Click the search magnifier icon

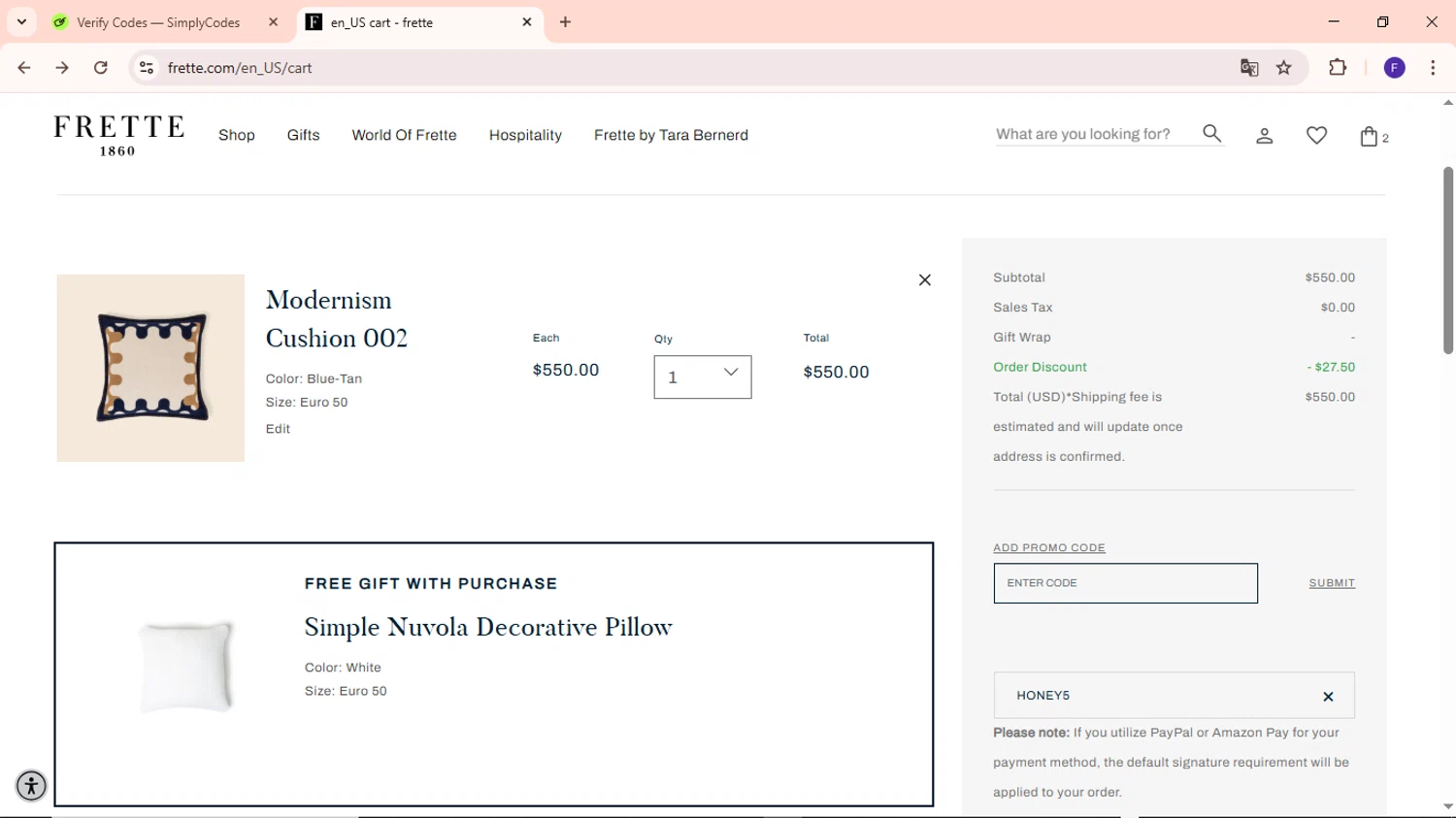[1211, 134]
